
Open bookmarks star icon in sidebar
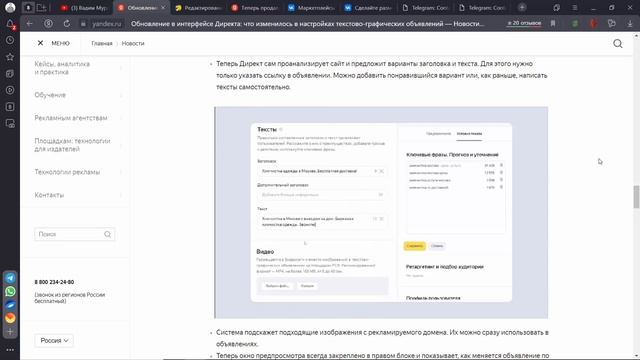pyautogui.click(x=10, y=57)
